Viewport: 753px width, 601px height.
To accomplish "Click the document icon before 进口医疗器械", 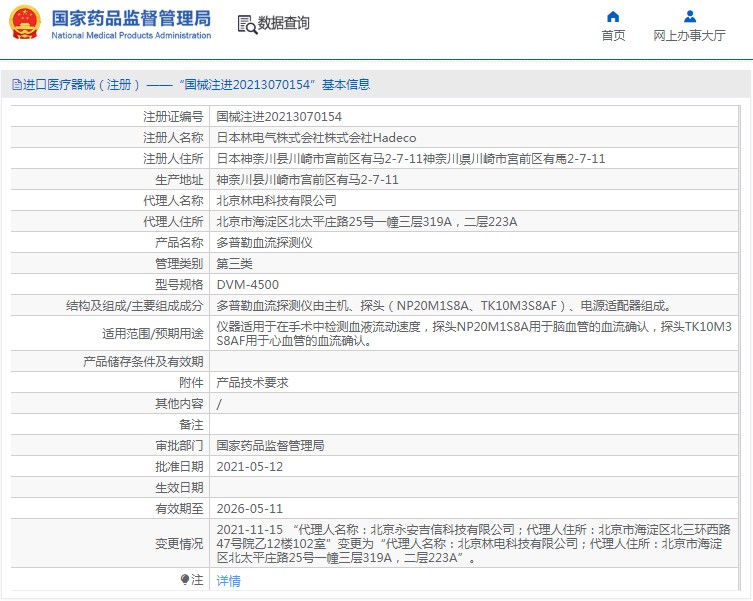I will pyautogui.click(x=17, y=85).
